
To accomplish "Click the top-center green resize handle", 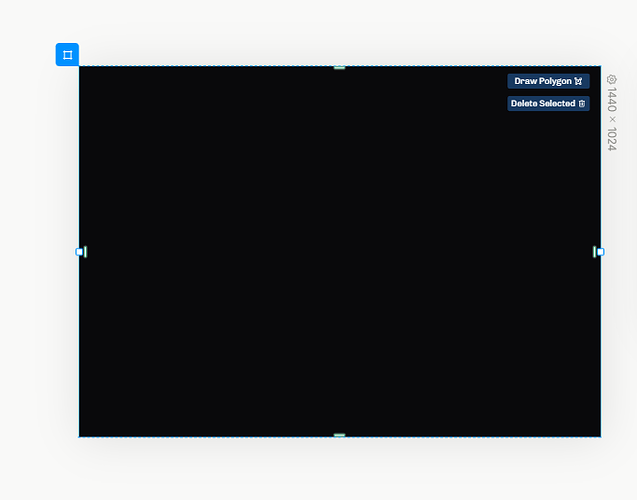I will coord(339,67).
